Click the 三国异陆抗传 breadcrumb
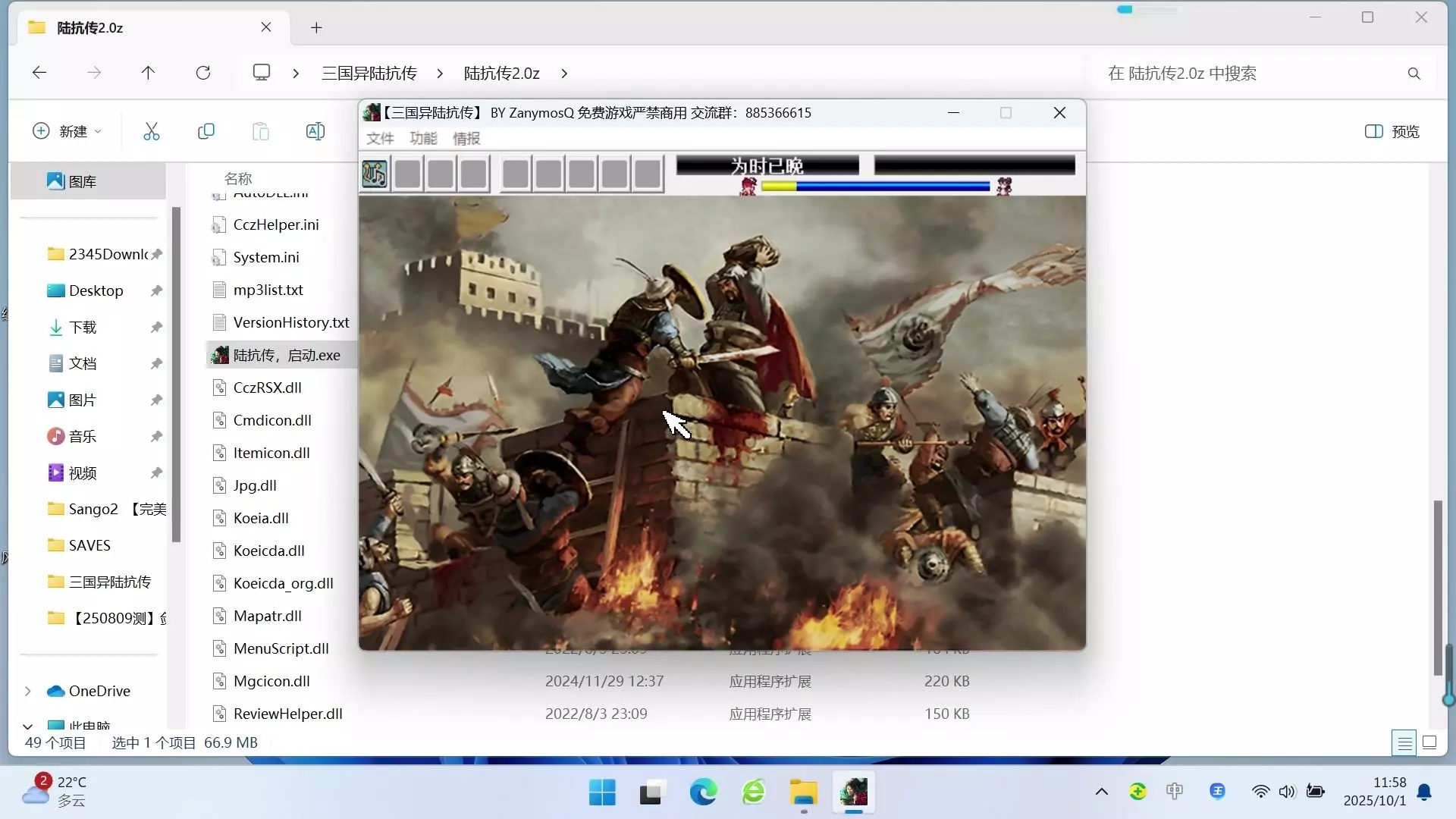Screen dimensions: 1456x819 click(x=369, y=73)
